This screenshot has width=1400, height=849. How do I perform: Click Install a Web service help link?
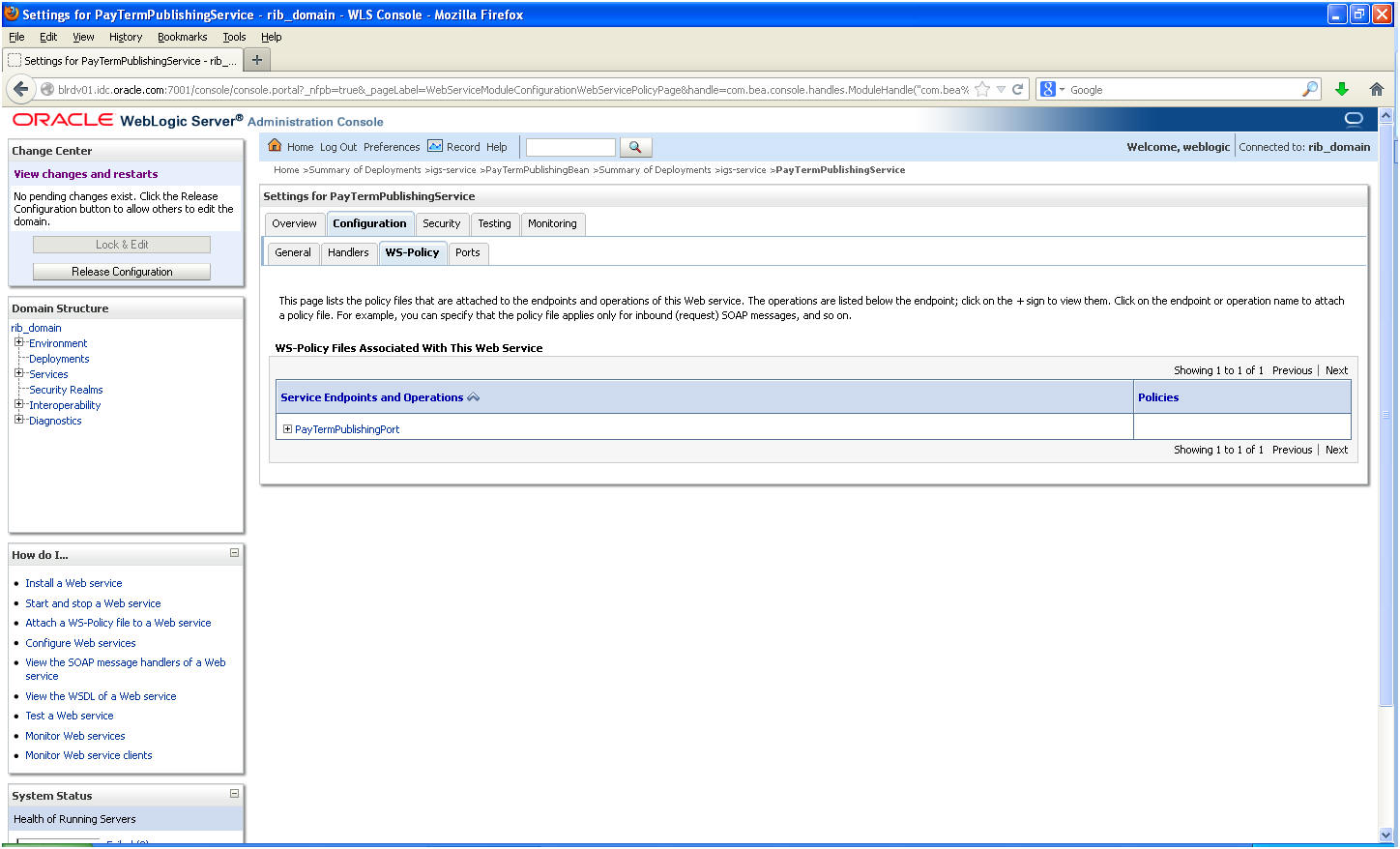point(73,583)
